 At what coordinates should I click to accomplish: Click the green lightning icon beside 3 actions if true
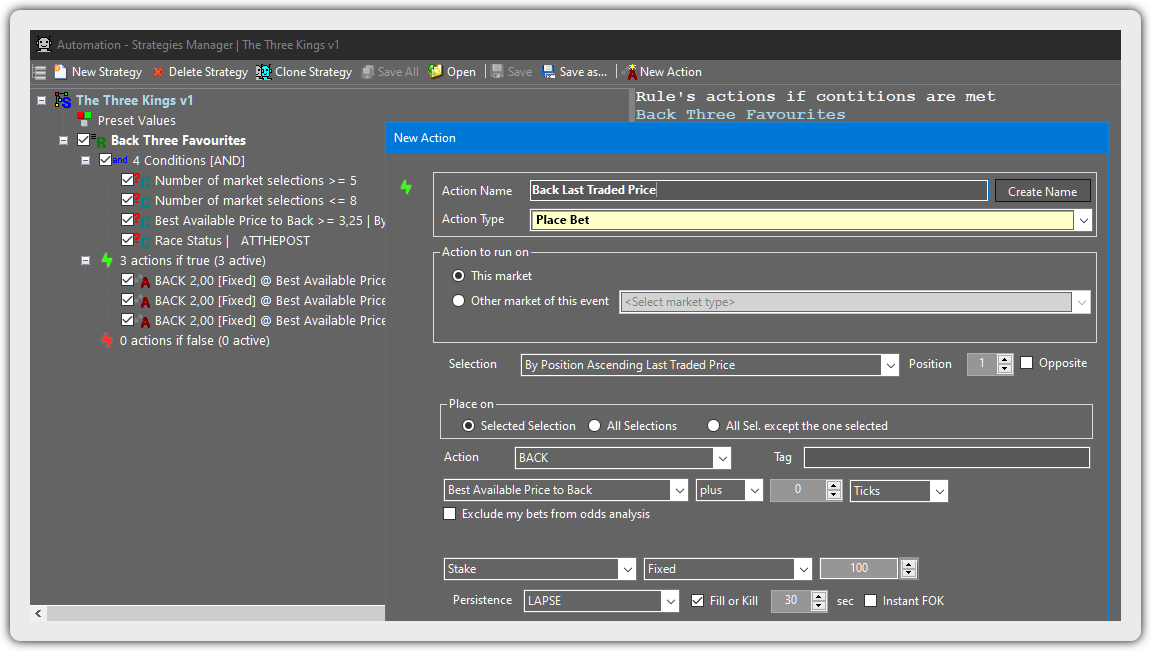pos(107,260)
